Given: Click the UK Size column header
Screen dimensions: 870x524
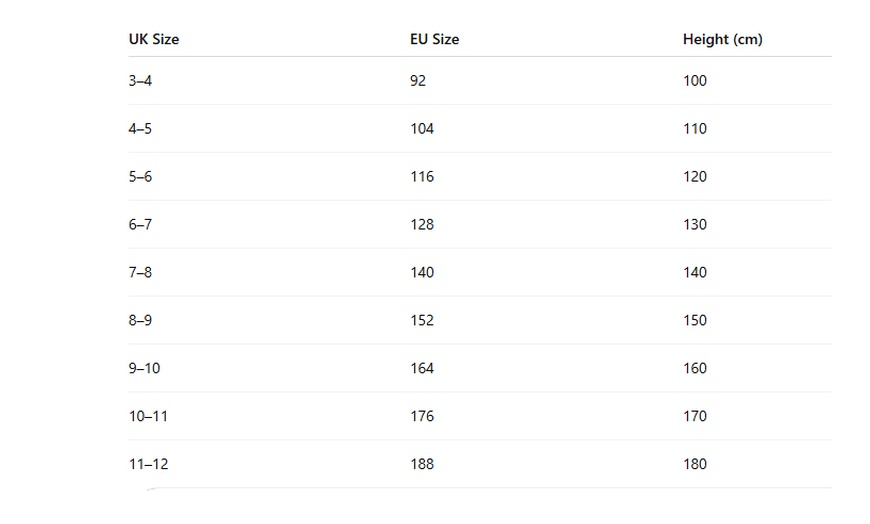Looking at the screenshot, I should click(154, 40).
